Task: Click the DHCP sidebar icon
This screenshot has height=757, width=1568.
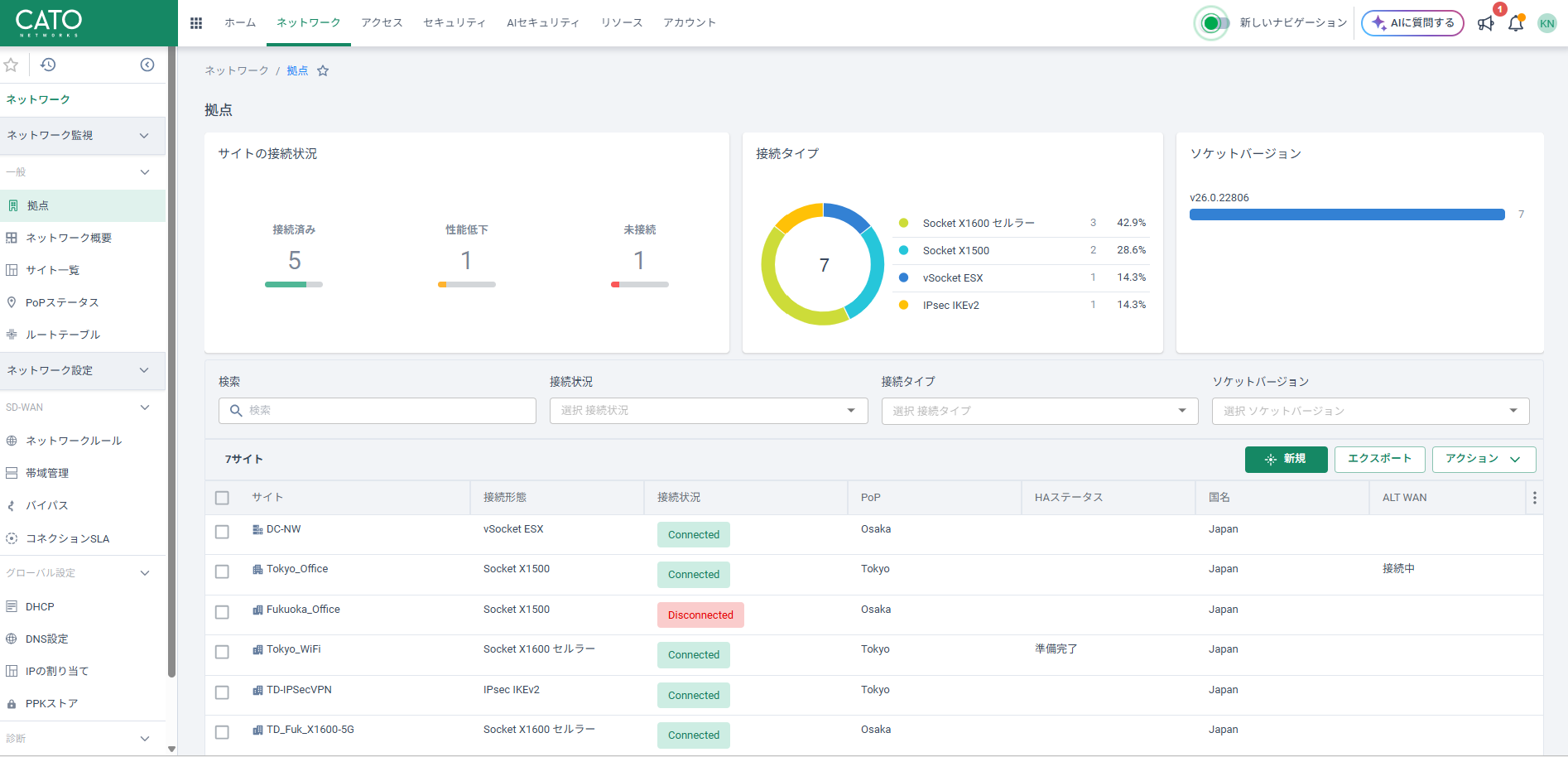Action: [x=12, y=606]
